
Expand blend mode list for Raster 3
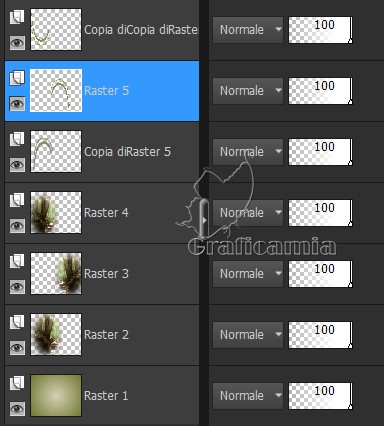click(248, 274)
